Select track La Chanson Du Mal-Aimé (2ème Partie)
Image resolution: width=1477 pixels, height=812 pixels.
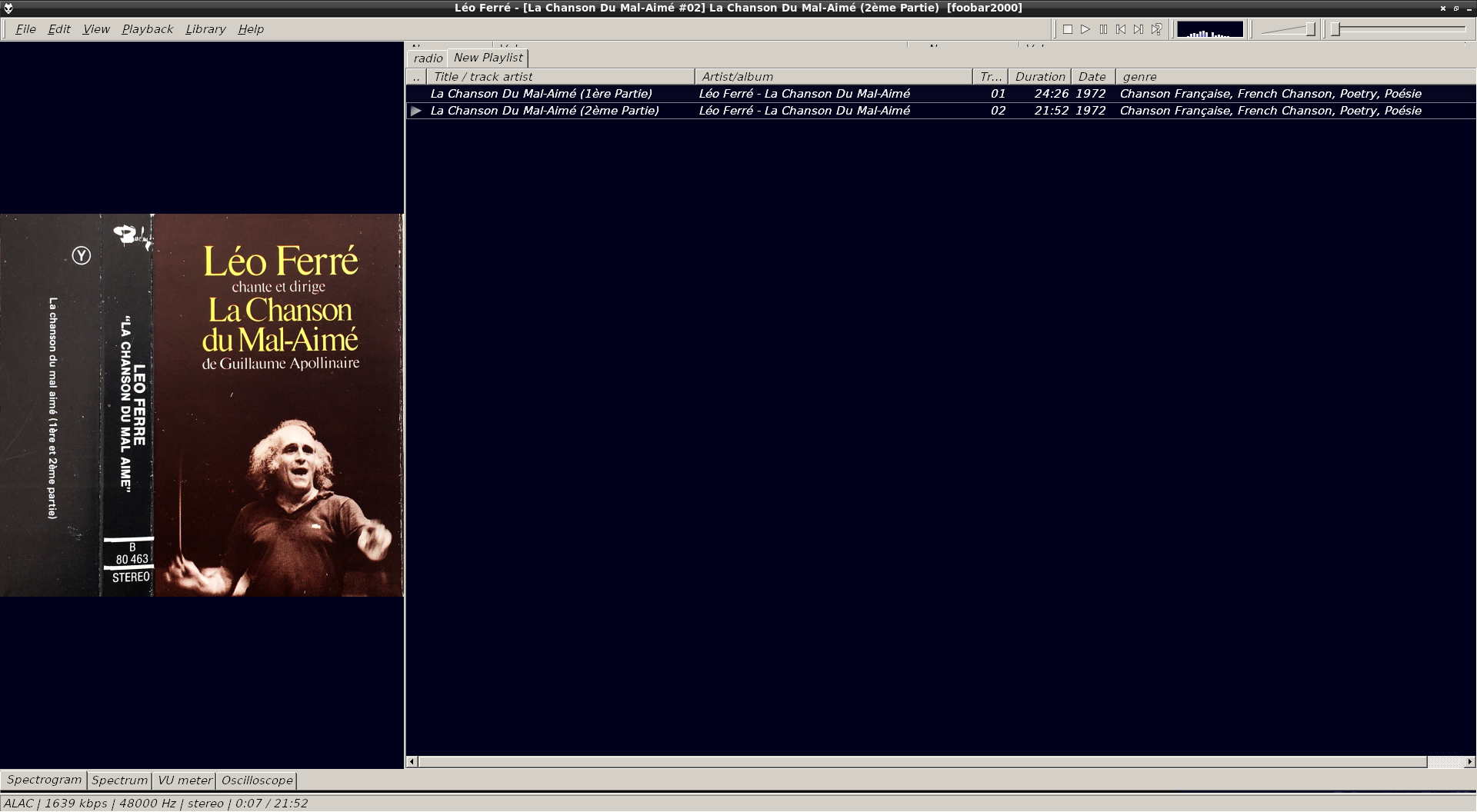(x=941, y=111)
